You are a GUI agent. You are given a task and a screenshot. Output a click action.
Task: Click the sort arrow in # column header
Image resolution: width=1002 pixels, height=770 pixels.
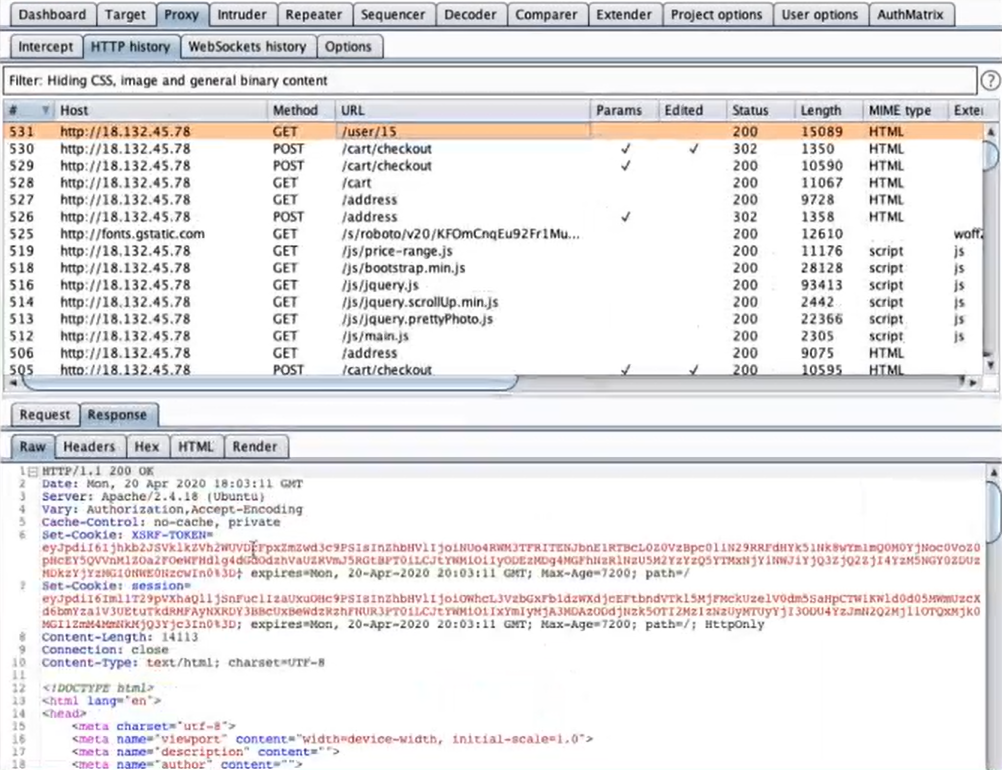[46, 110]
